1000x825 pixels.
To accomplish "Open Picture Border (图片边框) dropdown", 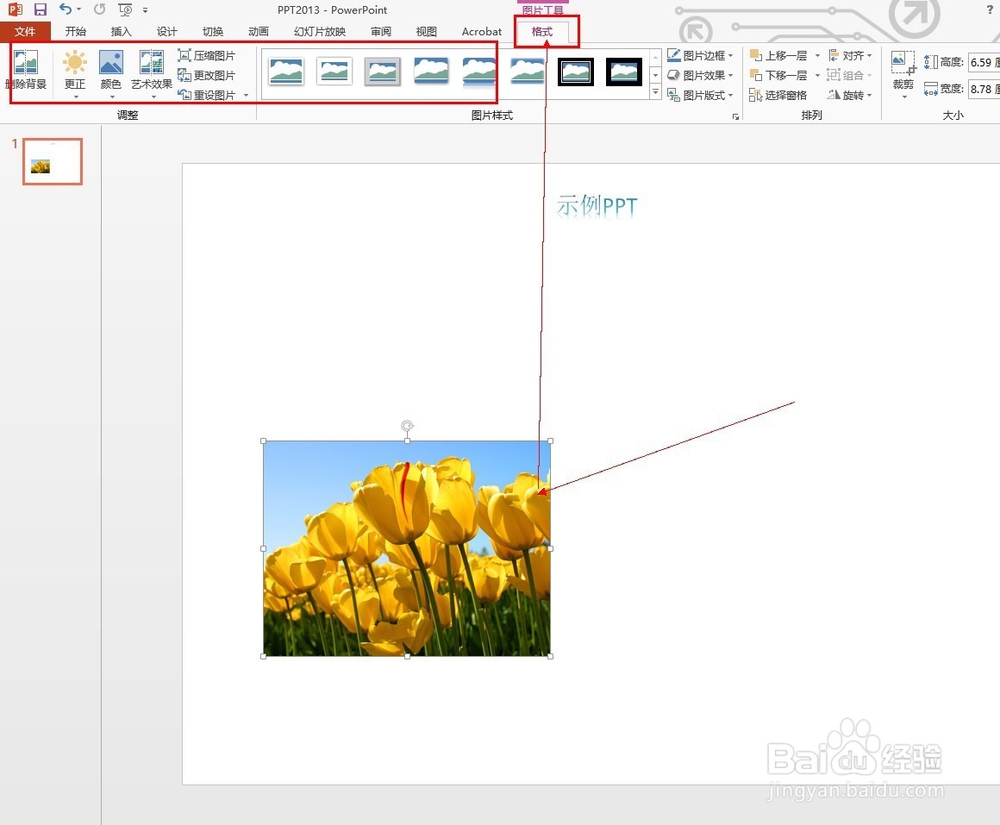I will point(700,55).
